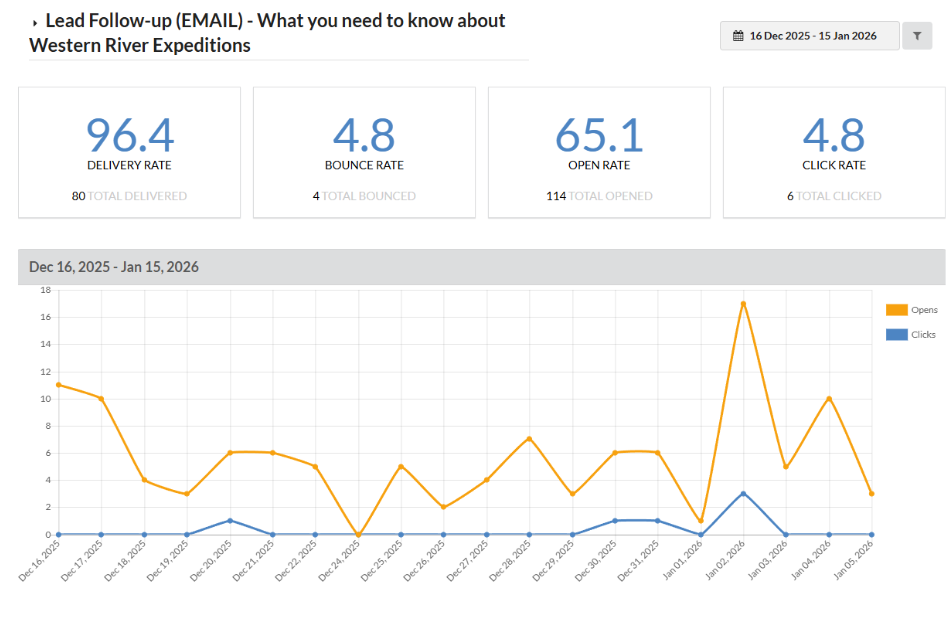Click the second 4.8 value above CLICK RATE

(x=834, y=135)
